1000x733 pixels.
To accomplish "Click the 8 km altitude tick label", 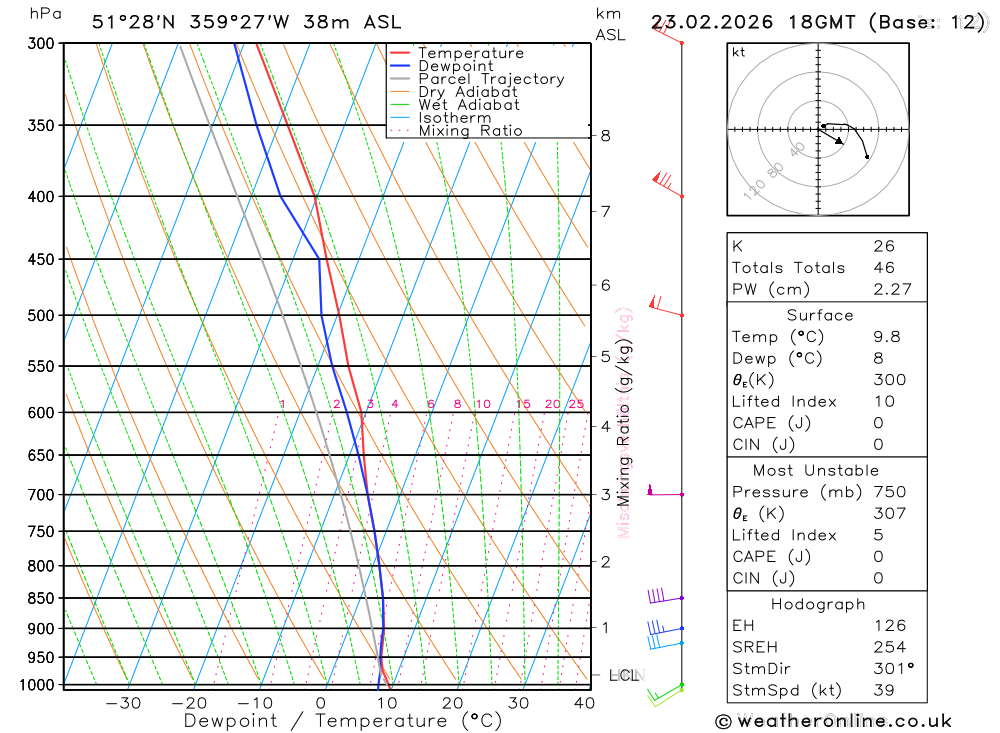I will [x=605, y=136].
